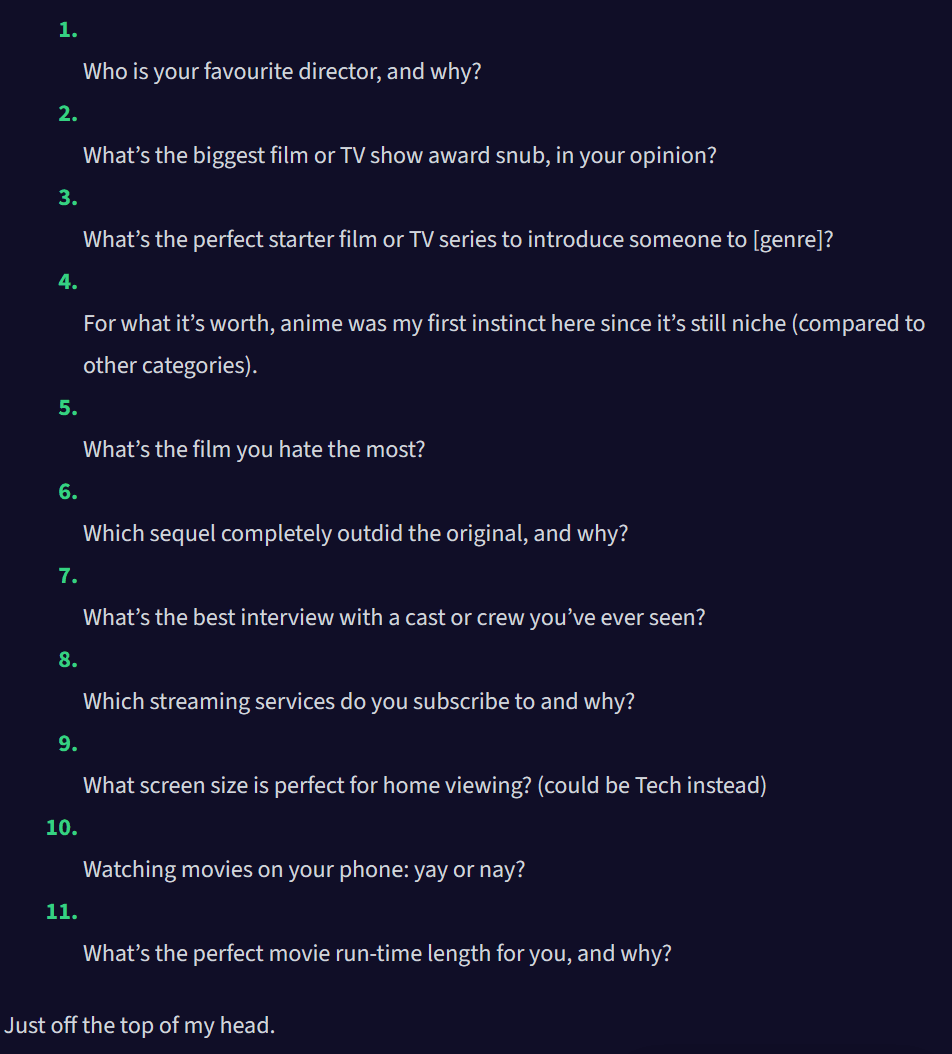Click the best interview question text
The image size is (952, 1054).
(394, 617)
